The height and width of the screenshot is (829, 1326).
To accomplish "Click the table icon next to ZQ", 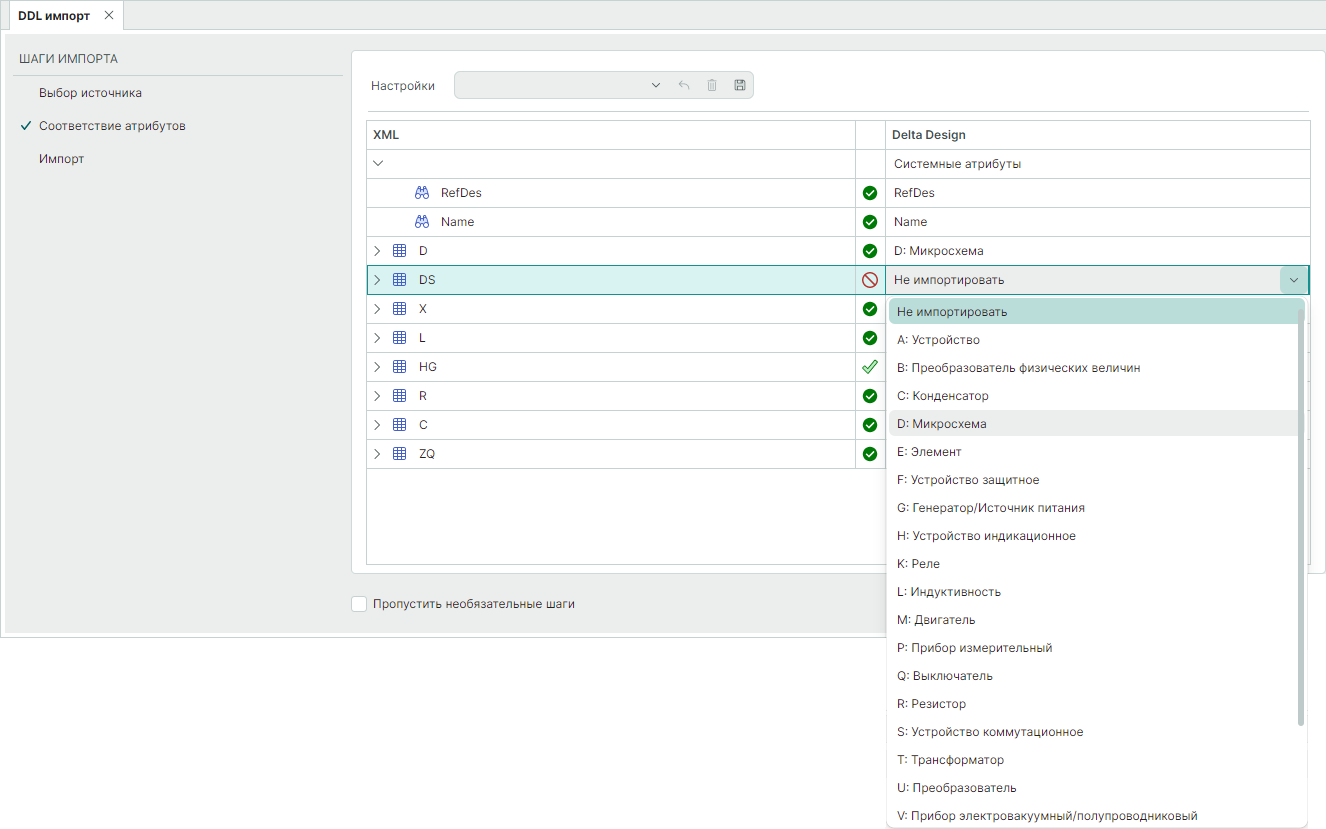I will pyautogui.click(x=399, y=454).
